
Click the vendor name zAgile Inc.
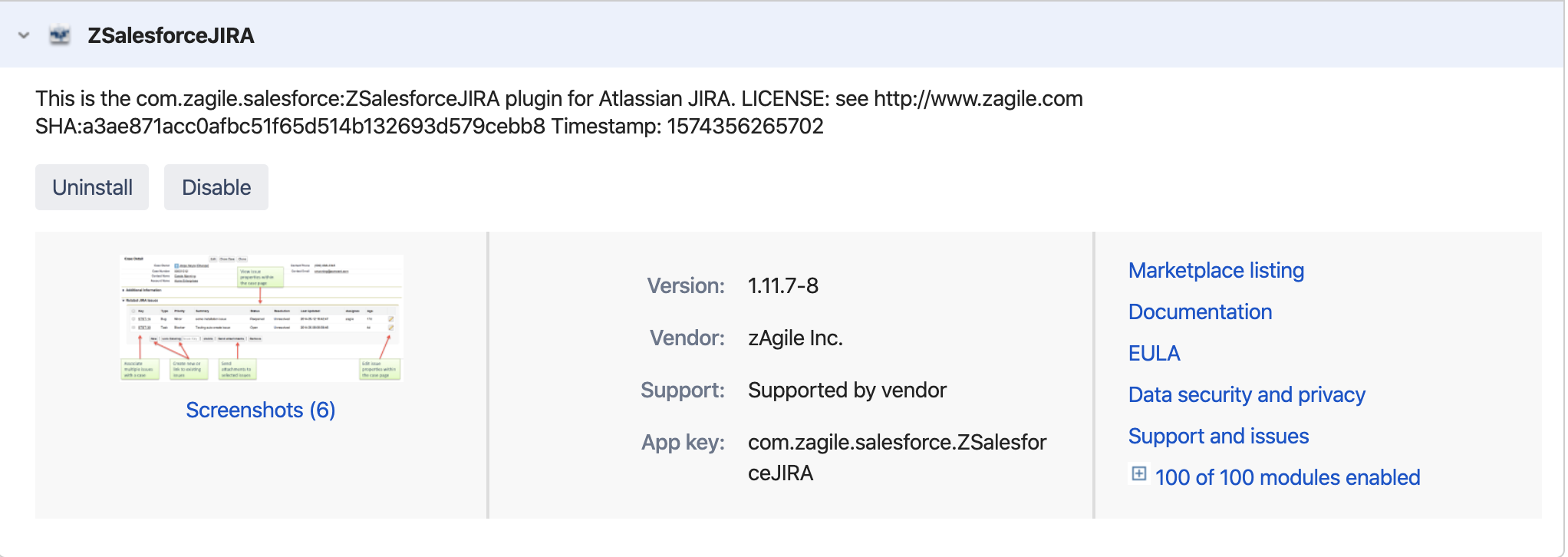(796, 338)
